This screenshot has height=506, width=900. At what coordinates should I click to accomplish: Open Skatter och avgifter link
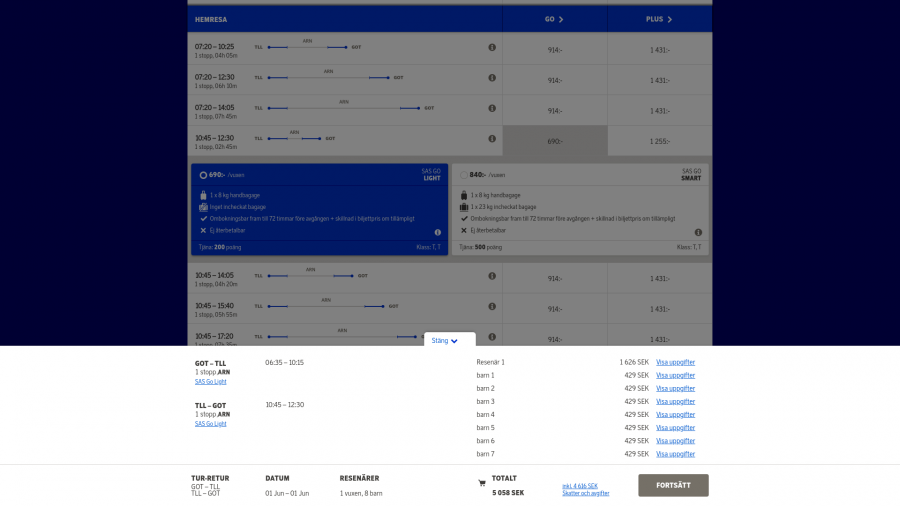586,493
